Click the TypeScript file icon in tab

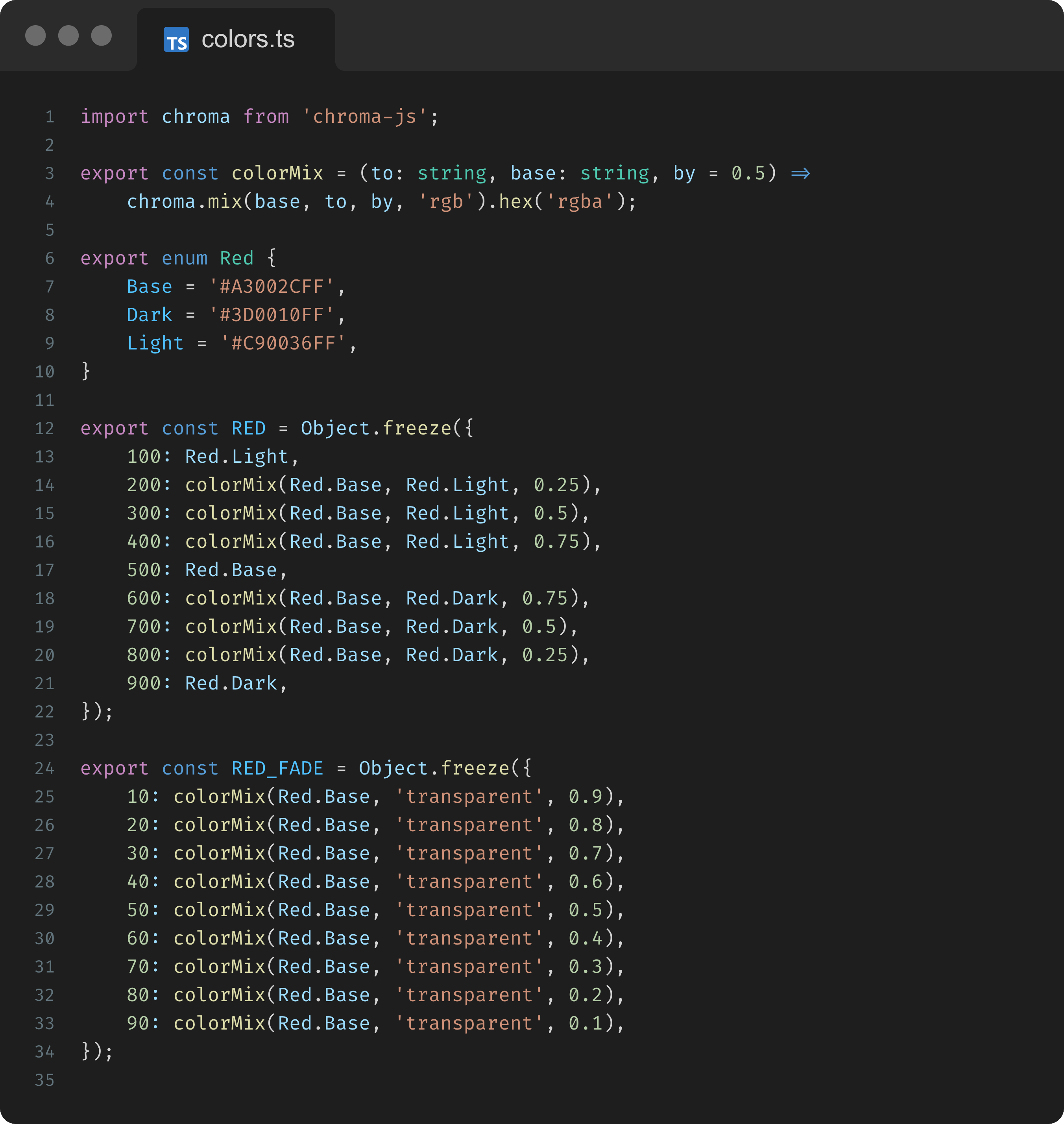click(176, 40)
